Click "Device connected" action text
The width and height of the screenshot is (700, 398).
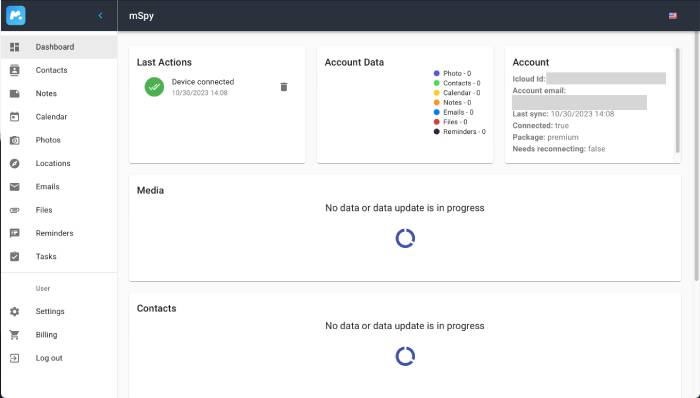[x=203, y=82]
